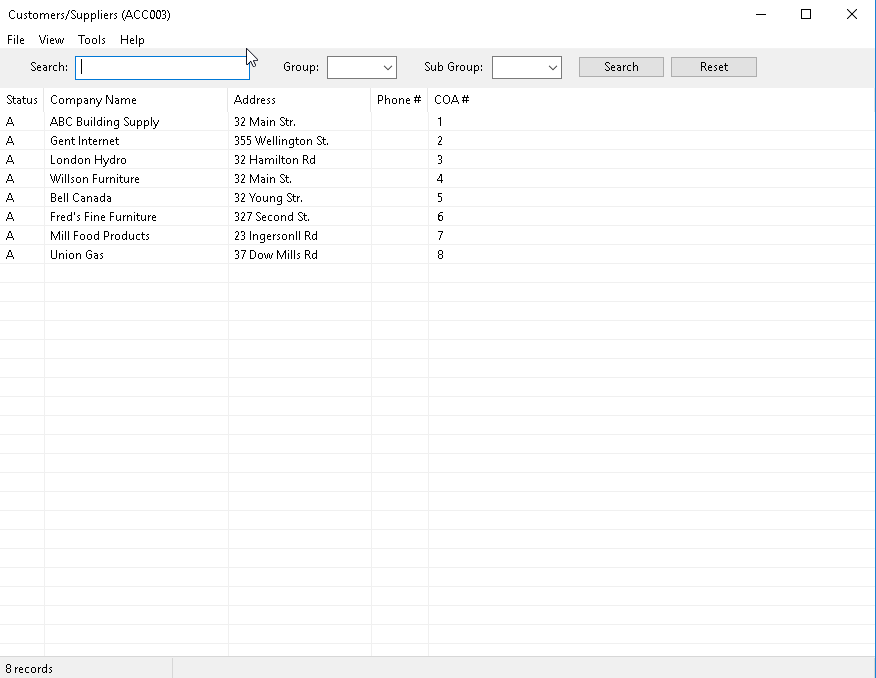Sort by Status column header
The image size is (876, 678).
(x=22, y=100)
